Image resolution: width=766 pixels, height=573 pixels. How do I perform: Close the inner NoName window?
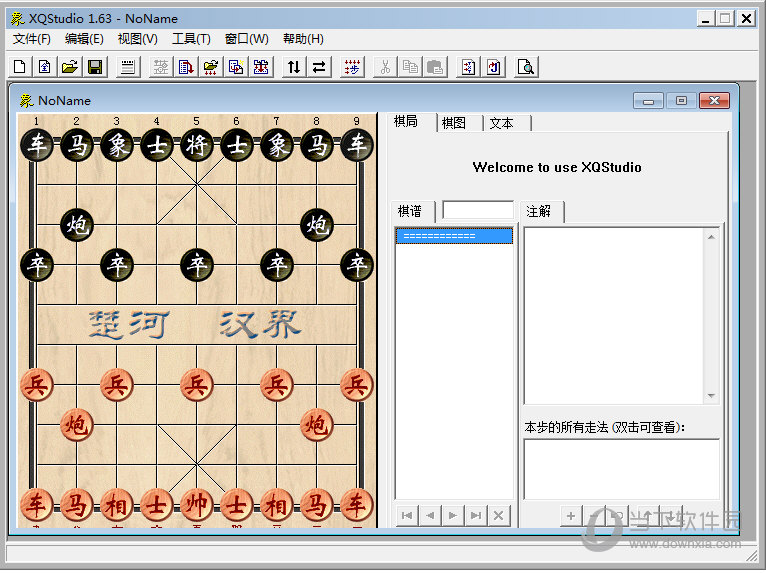(x=714, y=101)
